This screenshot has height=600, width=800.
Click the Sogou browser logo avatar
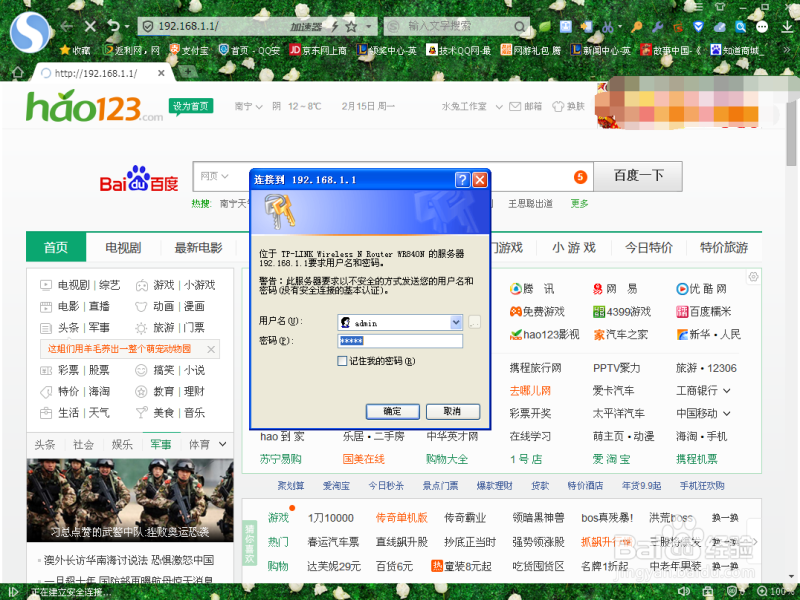[x=30, y=32]
